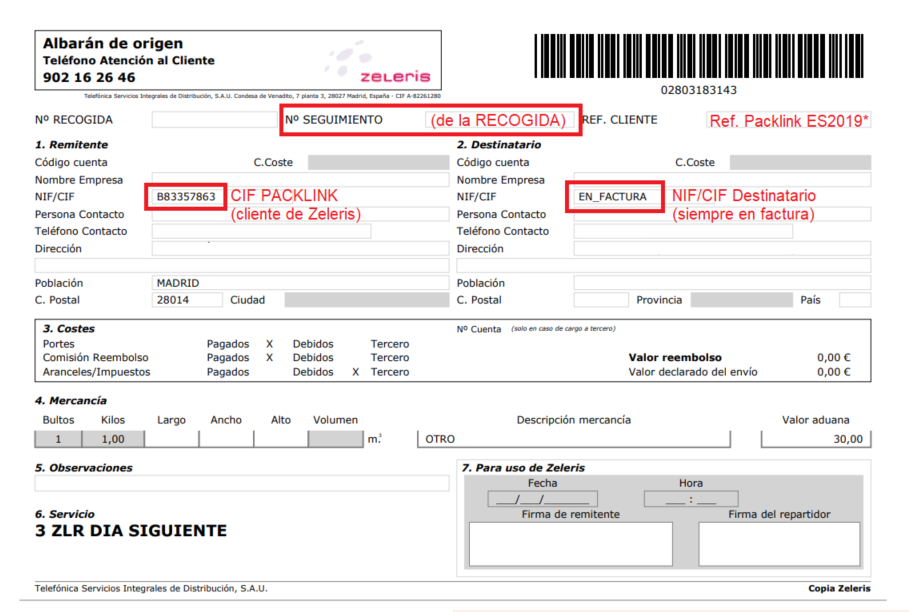909x612 pixels.
Task: Click the Hora time field
Action: point(691,499)
